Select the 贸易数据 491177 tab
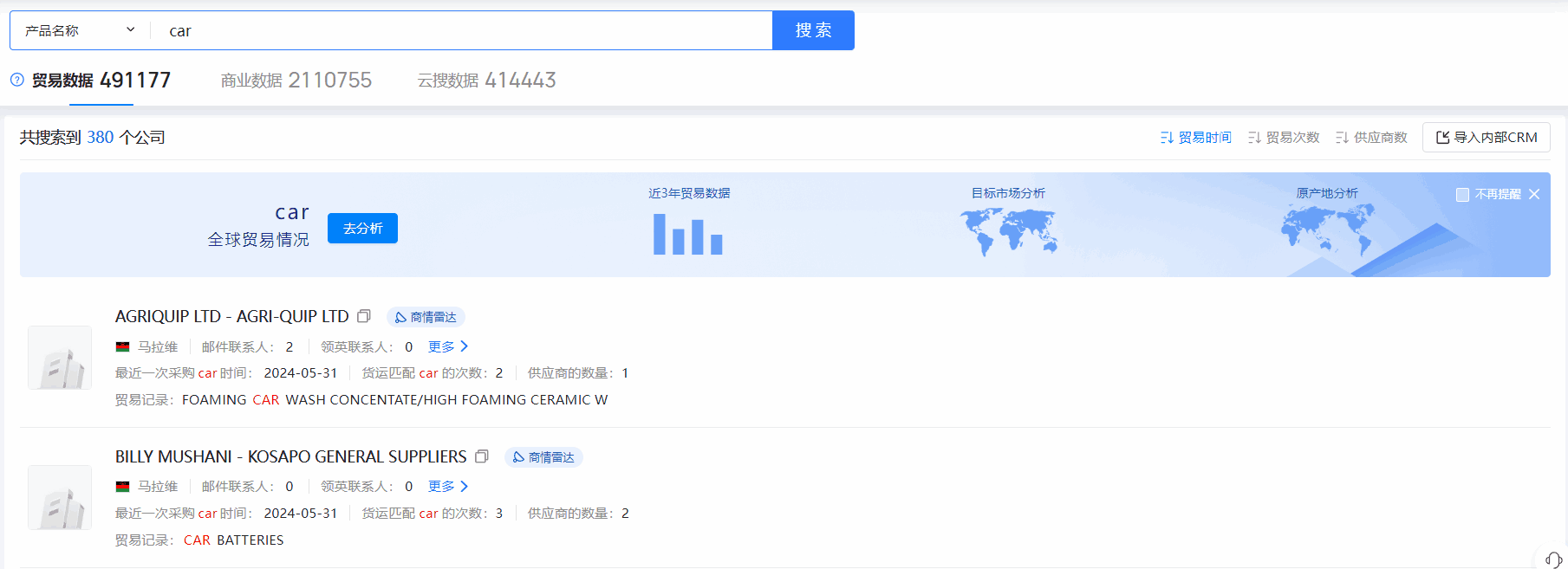 [101, 81]
